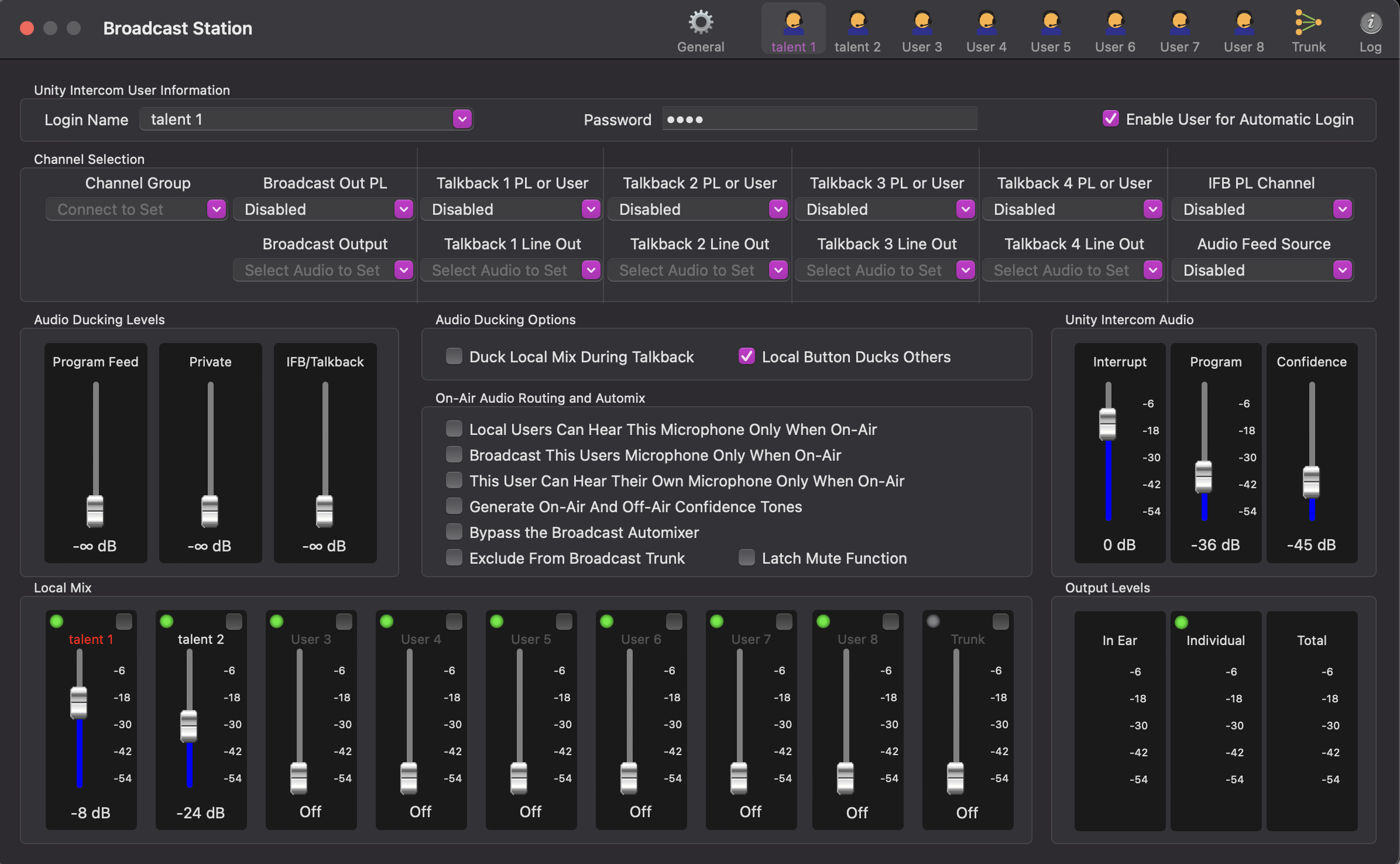Click green indicator on Individual output meter

[1181, 622]
